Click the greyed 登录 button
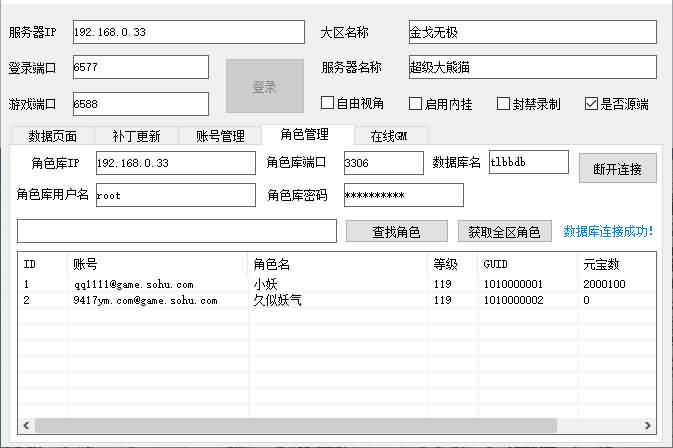 click(265, 86)
